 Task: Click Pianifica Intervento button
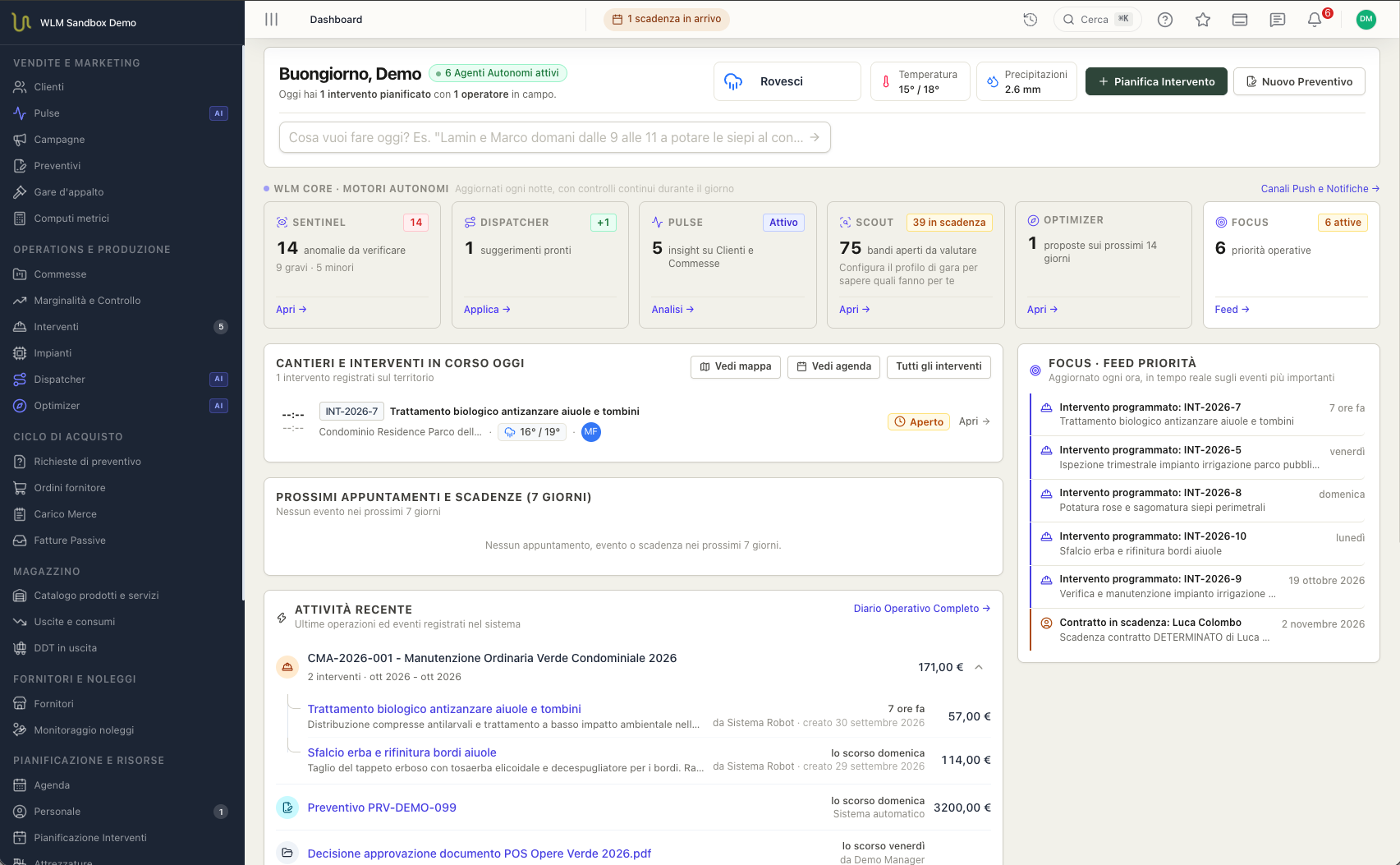[x=1156, y=81]
